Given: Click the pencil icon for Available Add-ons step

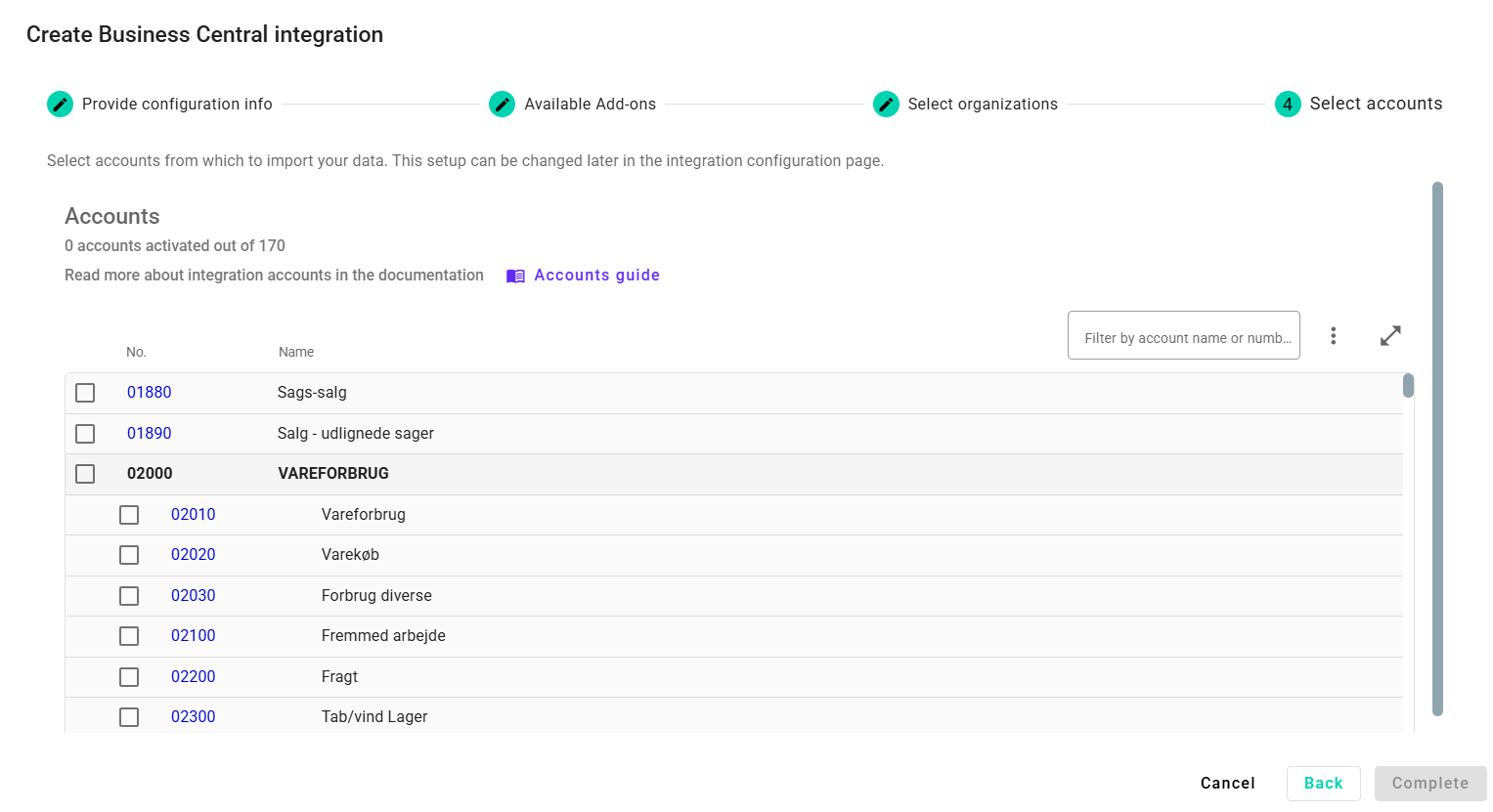Looking at the screenshot, I should point(502,104).
